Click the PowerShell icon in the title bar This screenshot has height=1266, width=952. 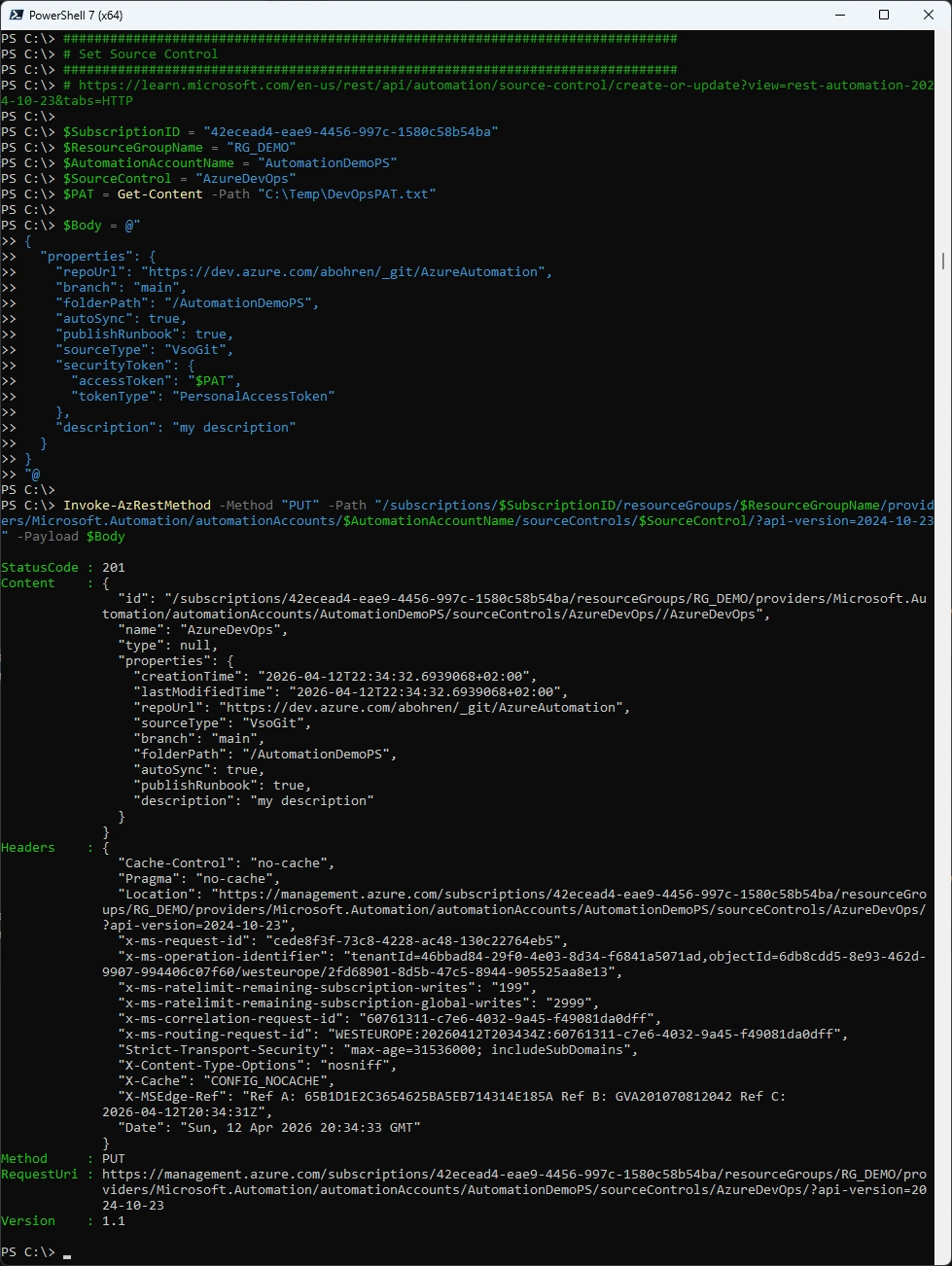pyautogui.click(x=16, y=15)
